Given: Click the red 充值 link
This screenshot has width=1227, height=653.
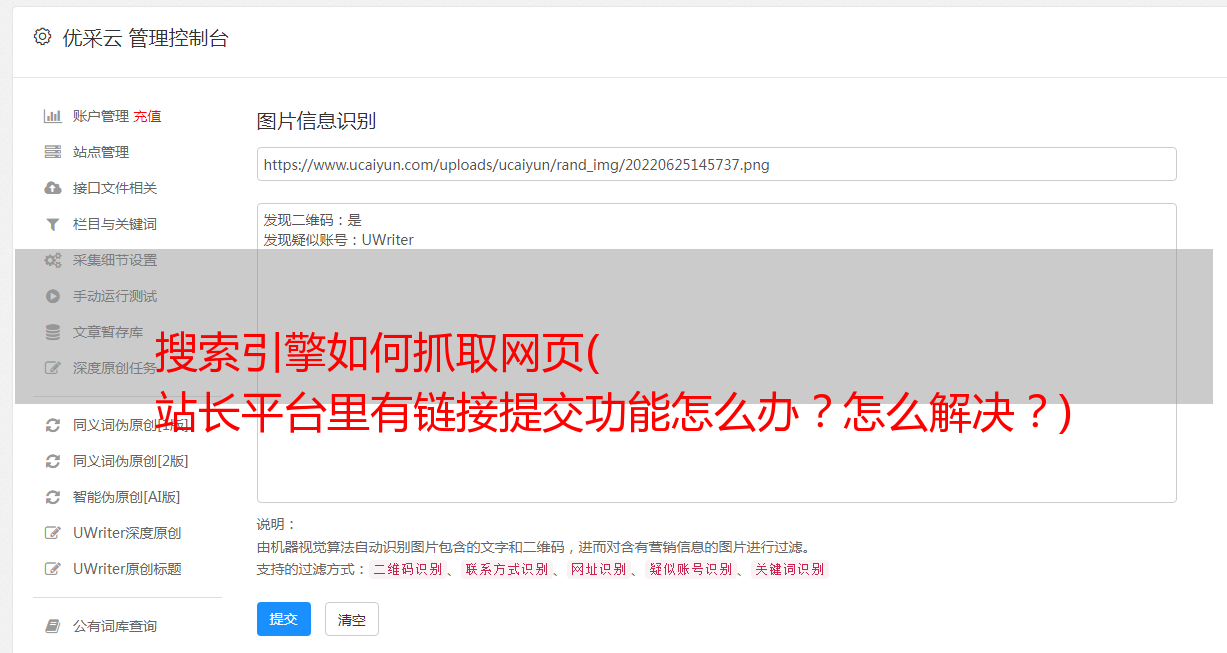Looking at the screenshot, I should pyautogui.click(x=147, y=116).
